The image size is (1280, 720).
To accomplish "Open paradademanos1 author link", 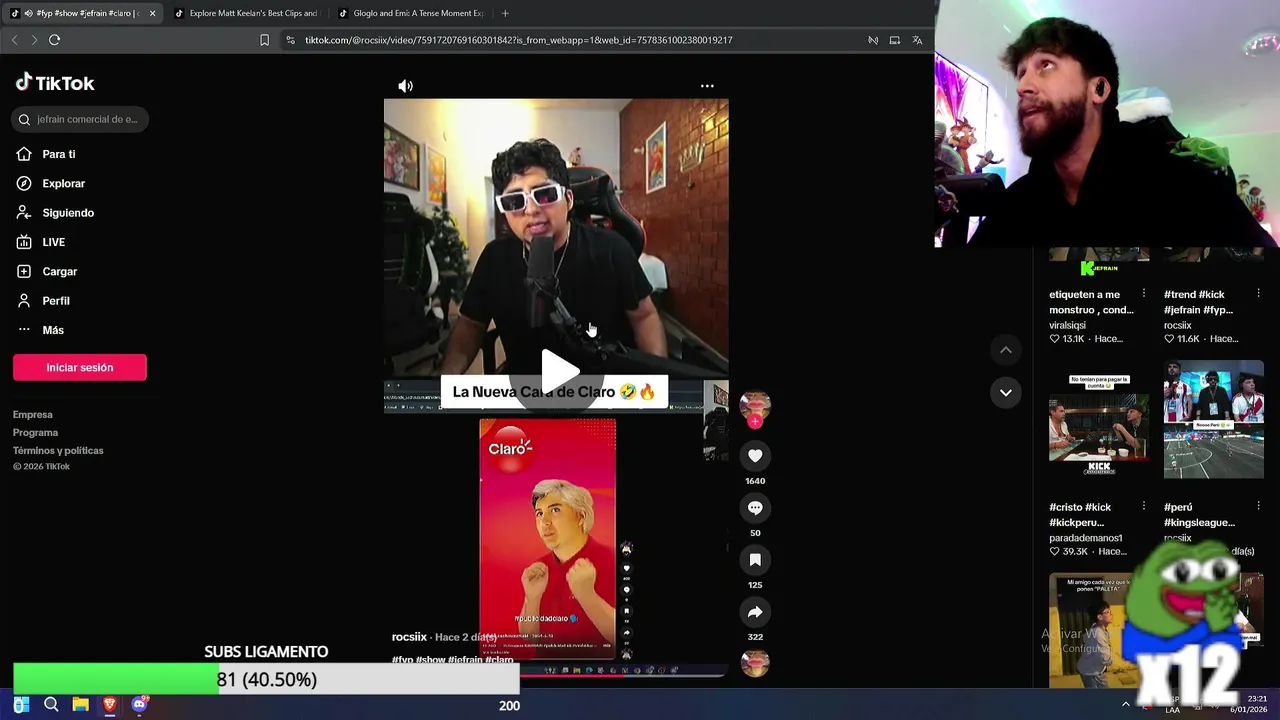I will (1085, 538).
